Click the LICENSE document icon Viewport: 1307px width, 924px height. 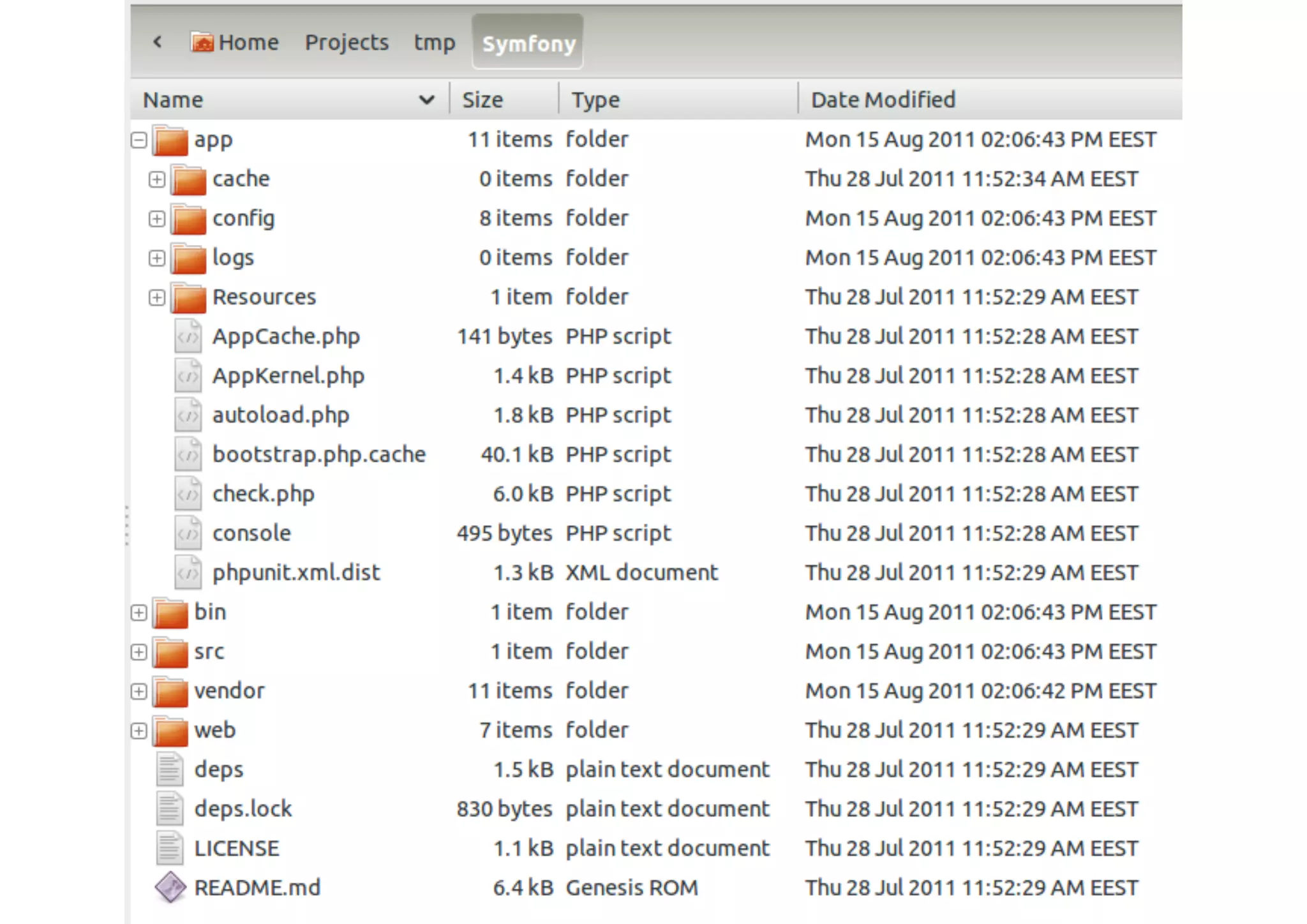(x=170, y=848)
